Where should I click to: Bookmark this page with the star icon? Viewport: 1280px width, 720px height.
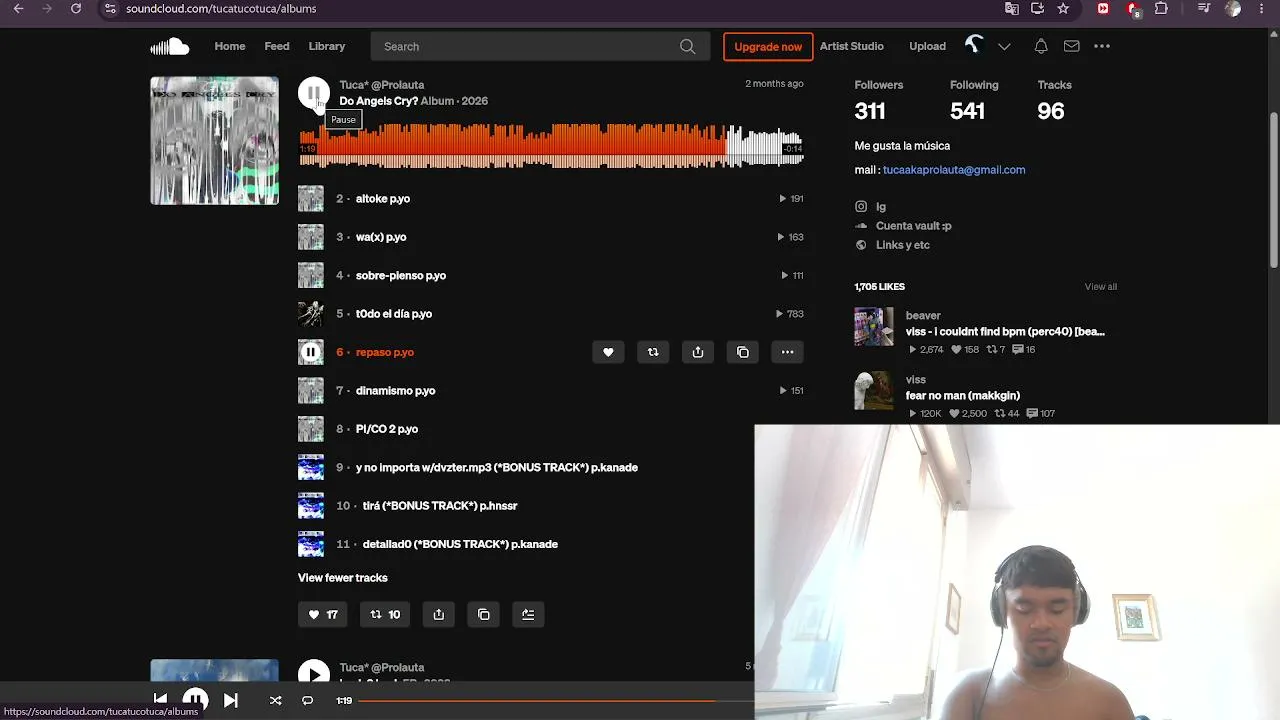coord(1063,9)
